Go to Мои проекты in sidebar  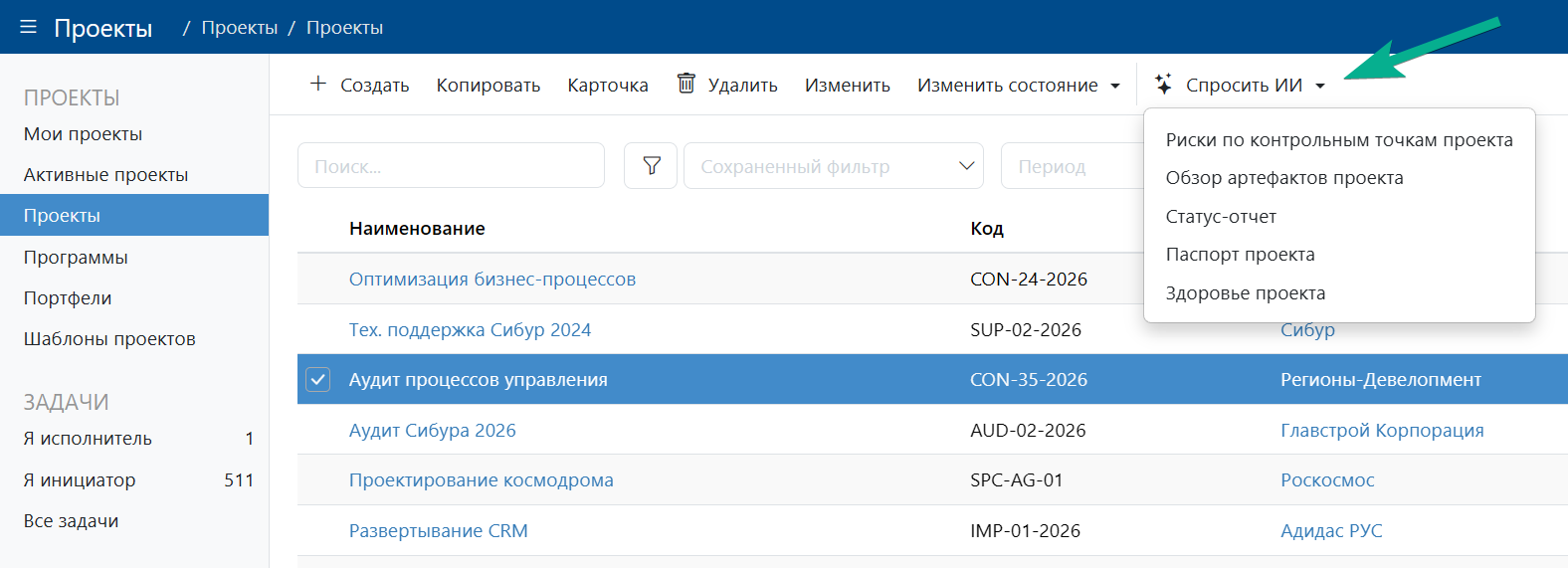pyautogui.click(x=83, y=134)
